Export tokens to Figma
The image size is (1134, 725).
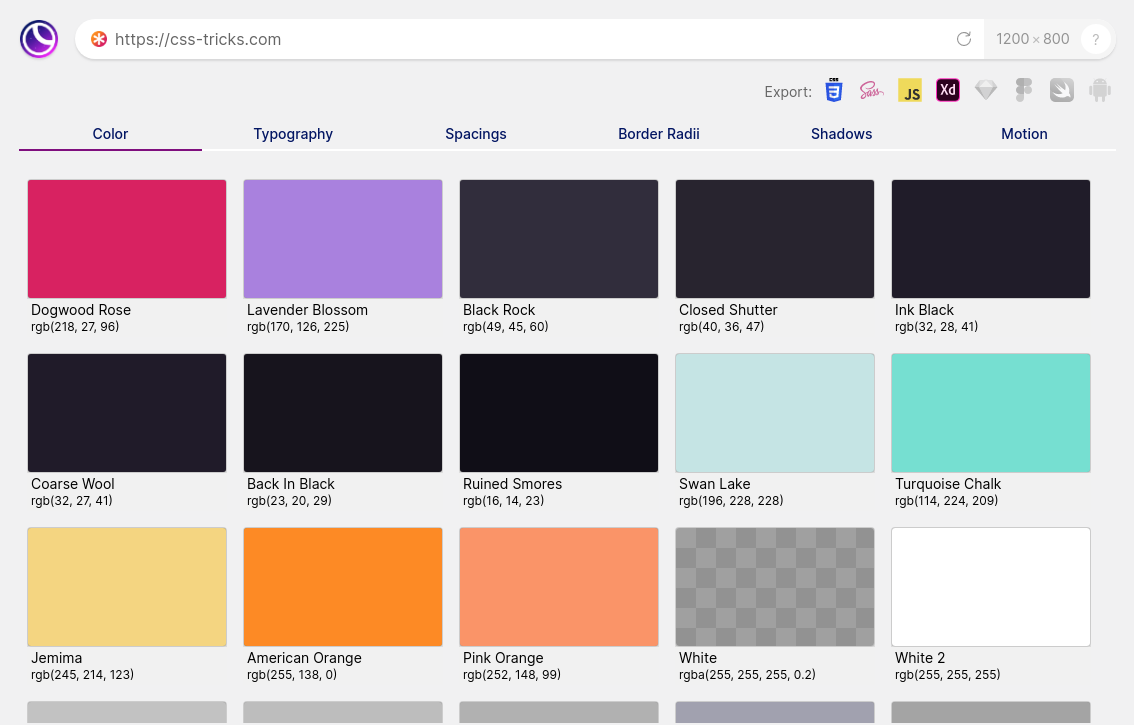1023,90
